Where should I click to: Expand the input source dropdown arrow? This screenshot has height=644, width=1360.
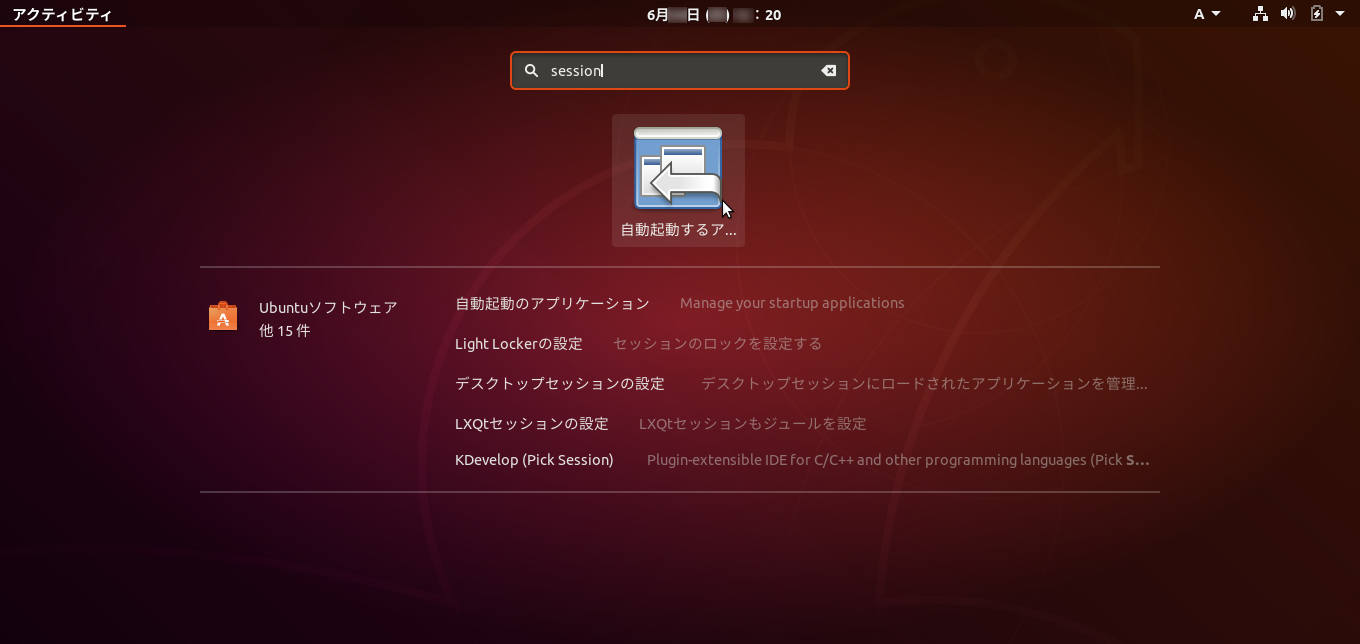click(x=1214, y=13)
